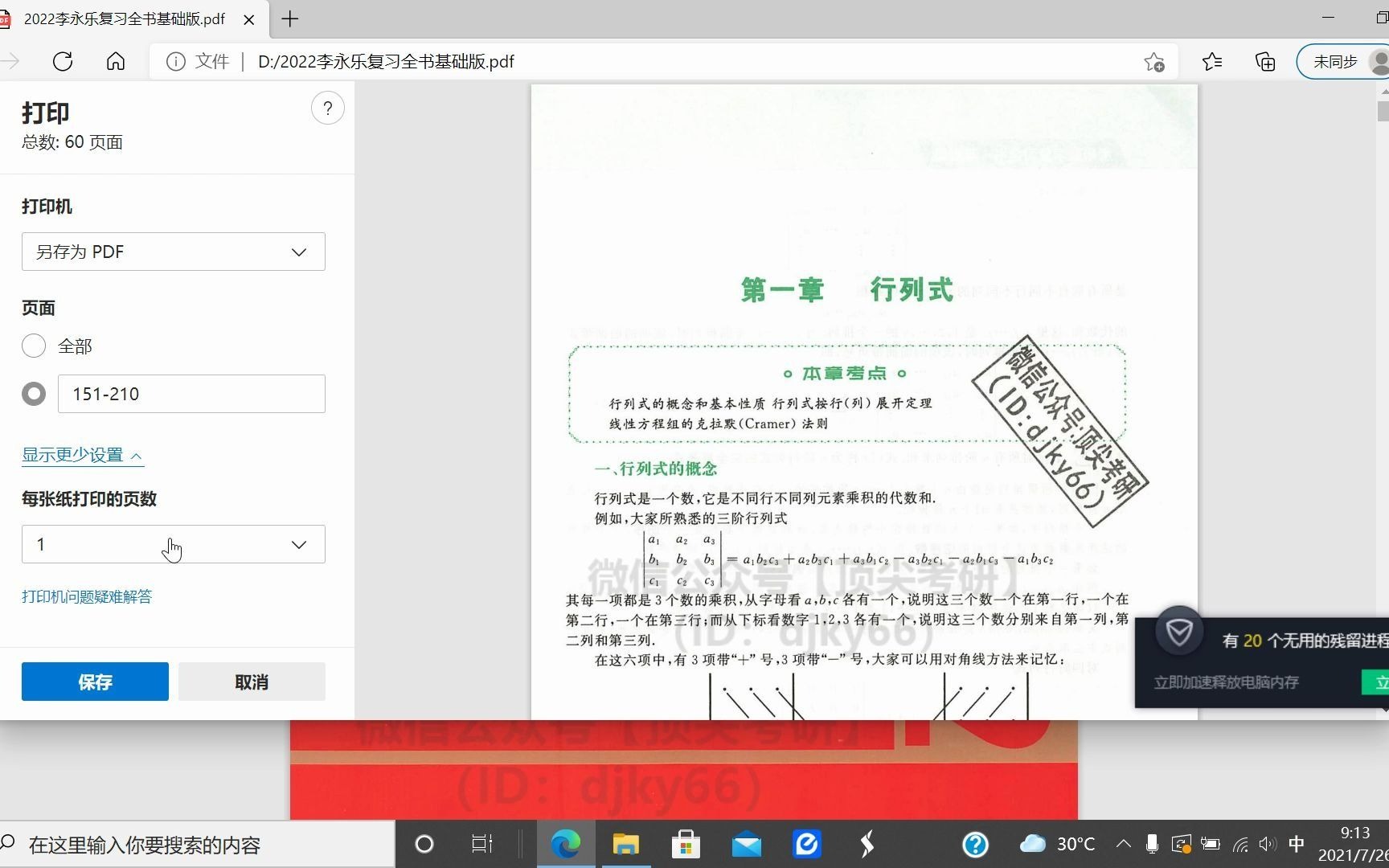The height and width of the screenshot is (868, 1389).
Task: Launch Mail app from the taskbar
Action: coord(747,844)
